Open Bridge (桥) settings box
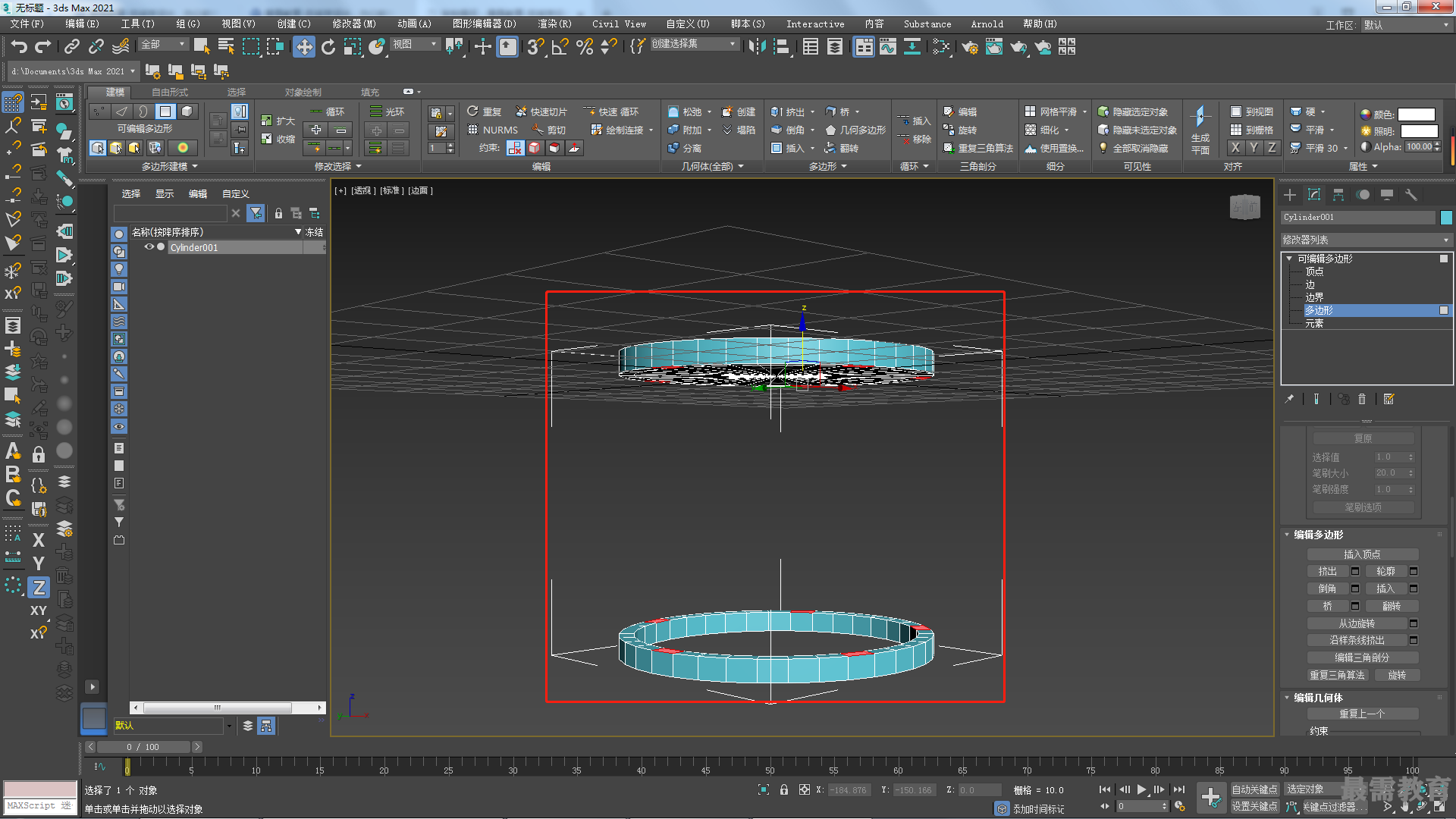The height and width of the screenshot is (819, 1456). pyautogui.click(x=1355, y=606)
